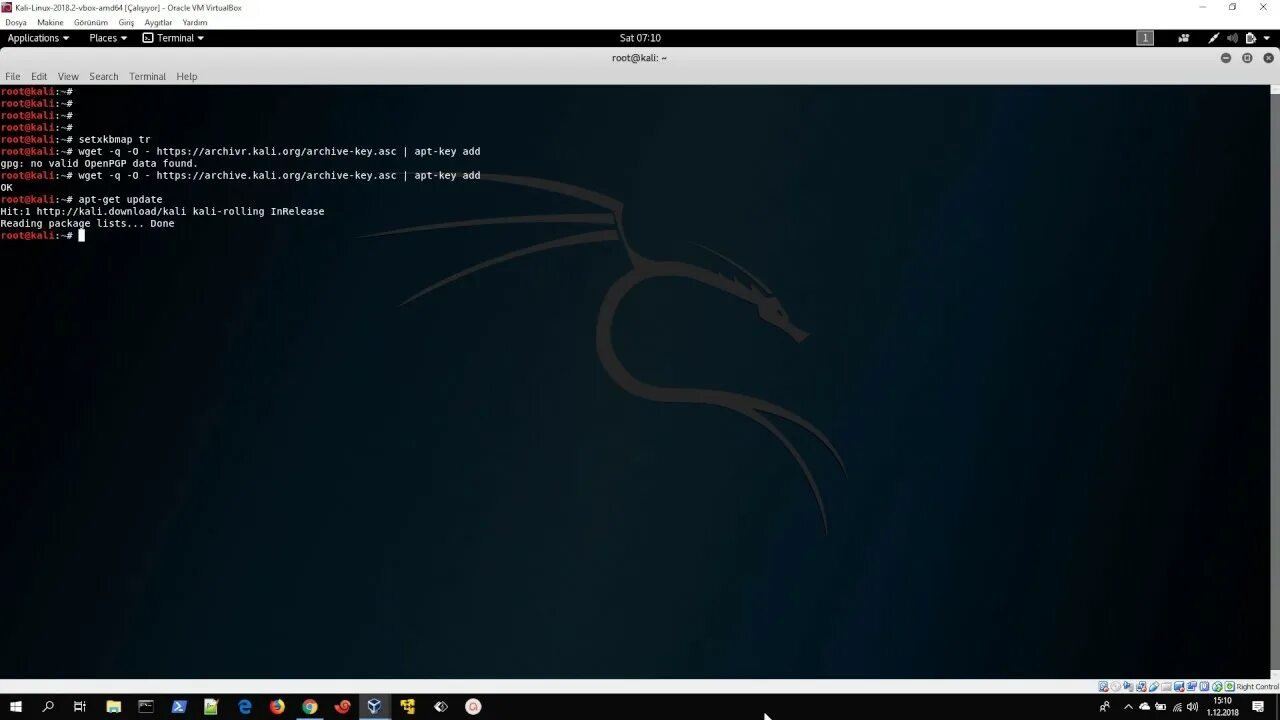Click VirtualBox hard disk activity status icon
The height and width of the screenshot is (720, 1280).
coord(1103,687)
